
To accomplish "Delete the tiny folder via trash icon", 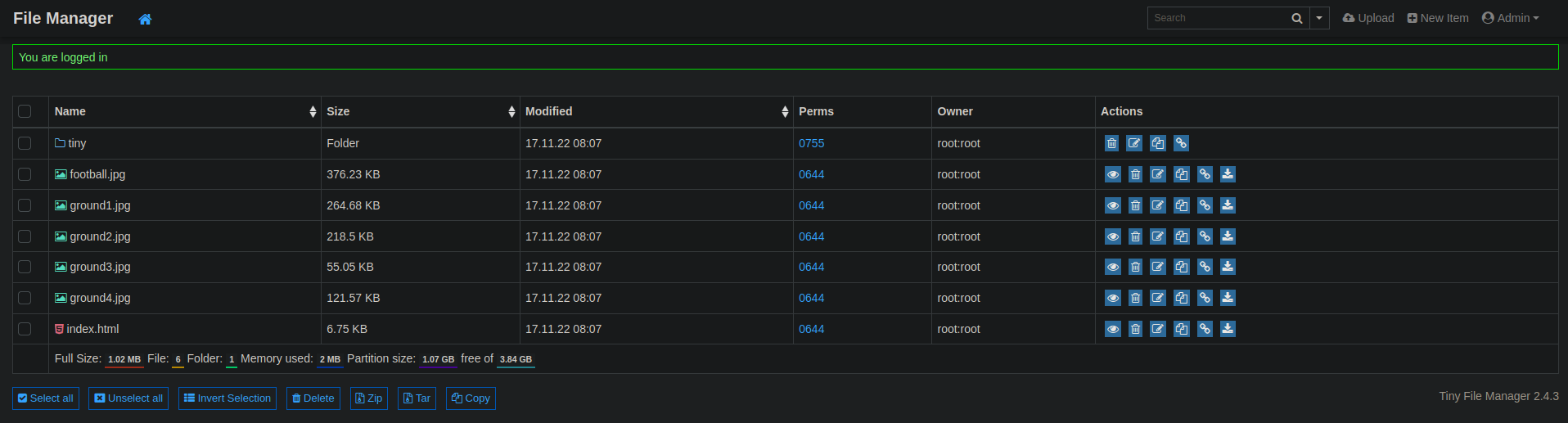I will pos(1111,143).
